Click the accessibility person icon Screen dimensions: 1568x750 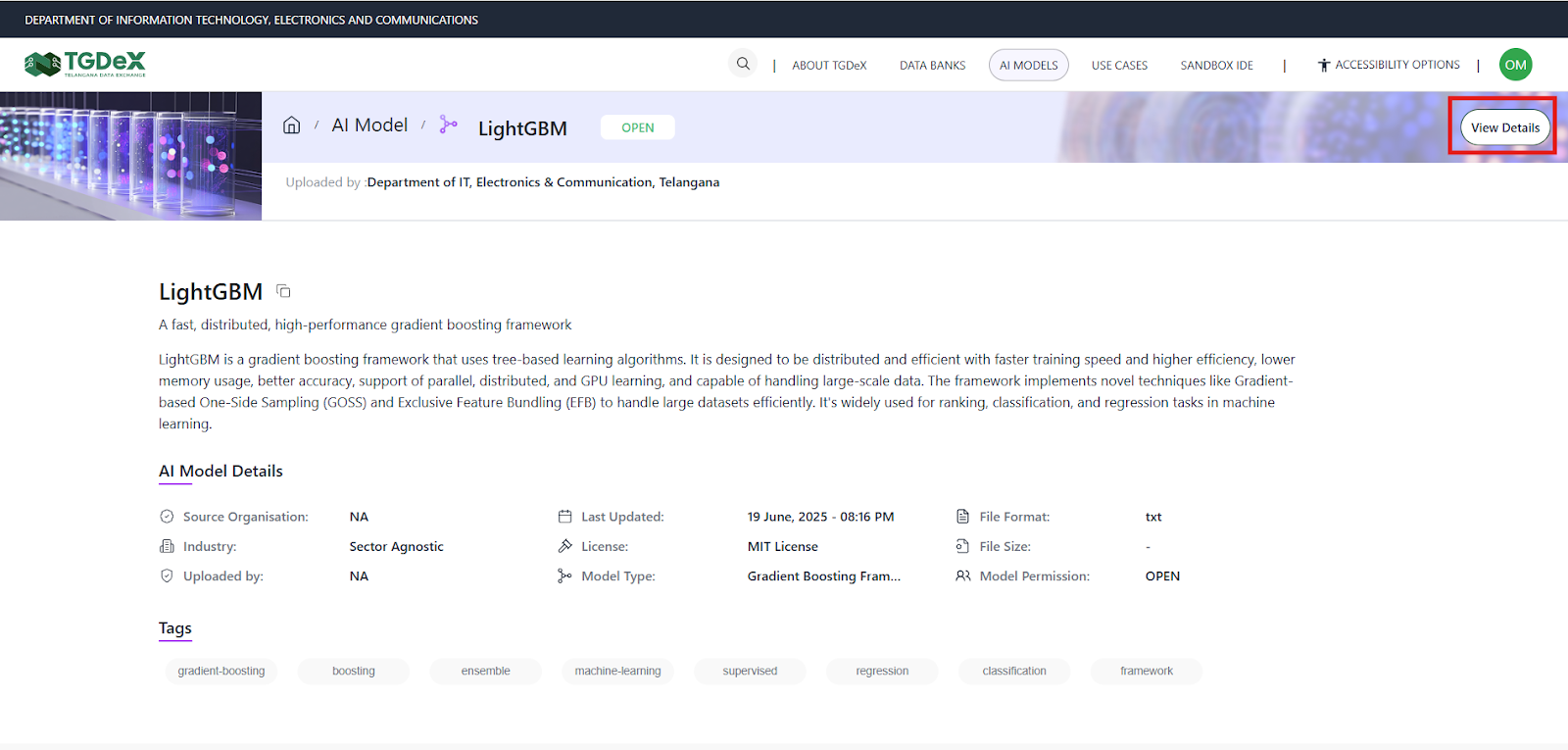[x=1323, y=65]
